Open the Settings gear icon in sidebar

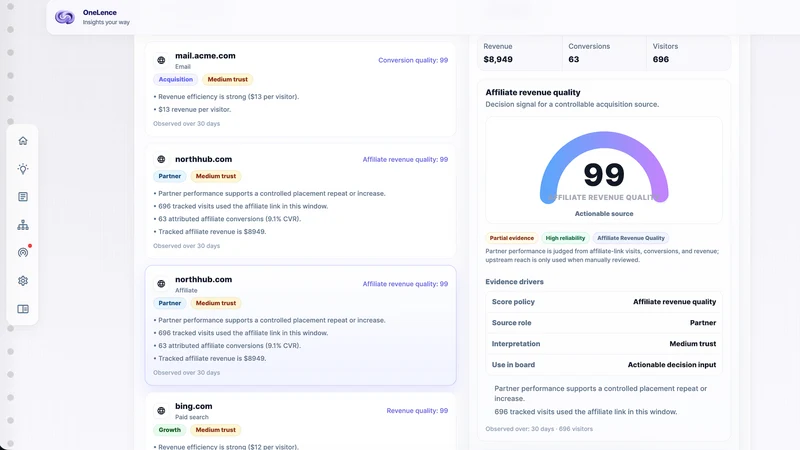[23, 281]
